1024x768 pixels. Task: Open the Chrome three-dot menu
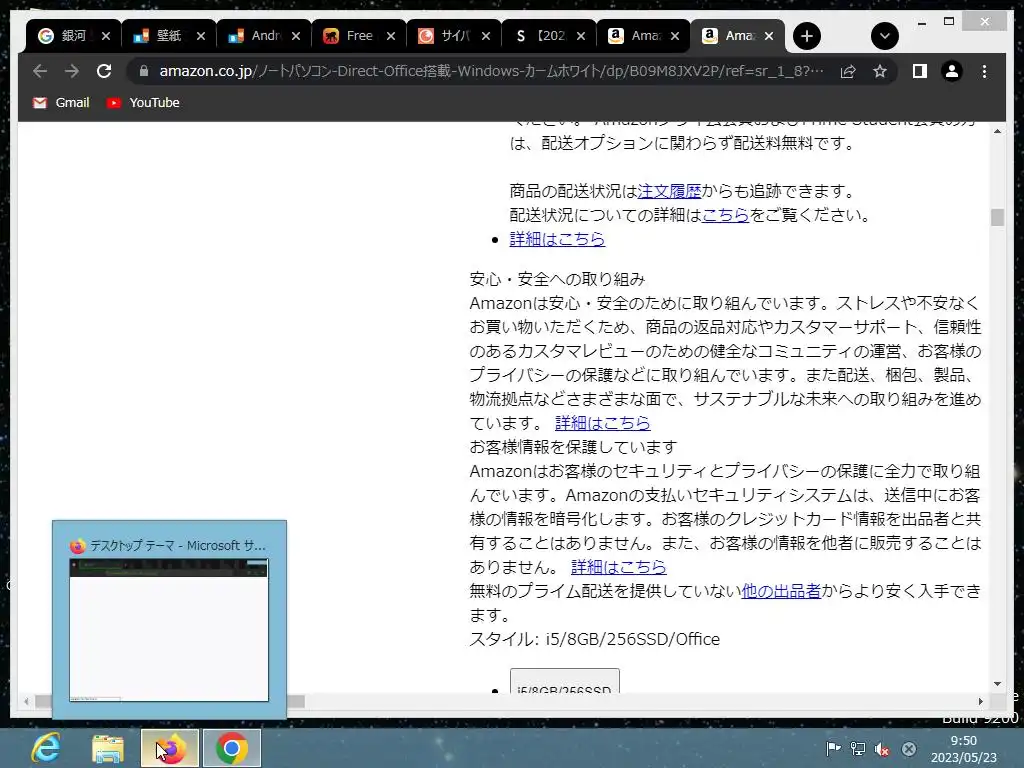click(x=984, y=71)
